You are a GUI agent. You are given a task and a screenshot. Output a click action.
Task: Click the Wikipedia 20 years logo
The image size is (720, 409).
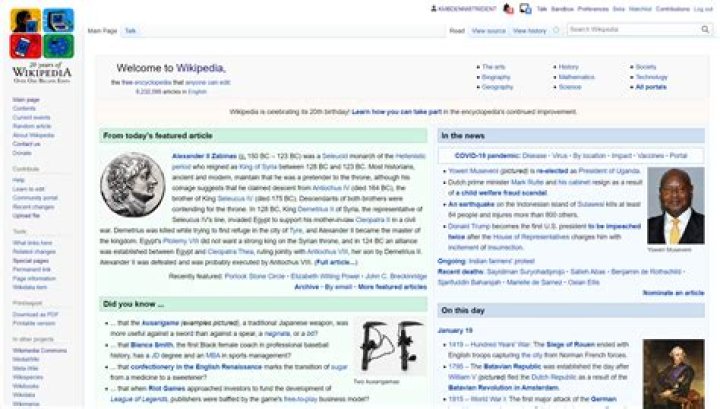42,46
